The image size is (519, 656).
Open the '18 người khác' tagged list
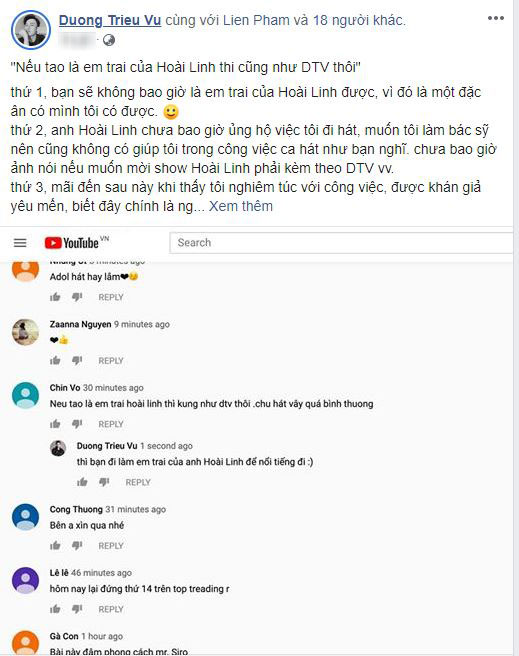(x=358, y=20)
